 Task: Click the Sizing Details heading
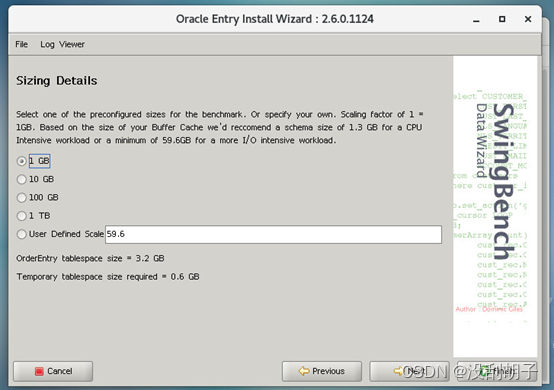click(57, 81)
